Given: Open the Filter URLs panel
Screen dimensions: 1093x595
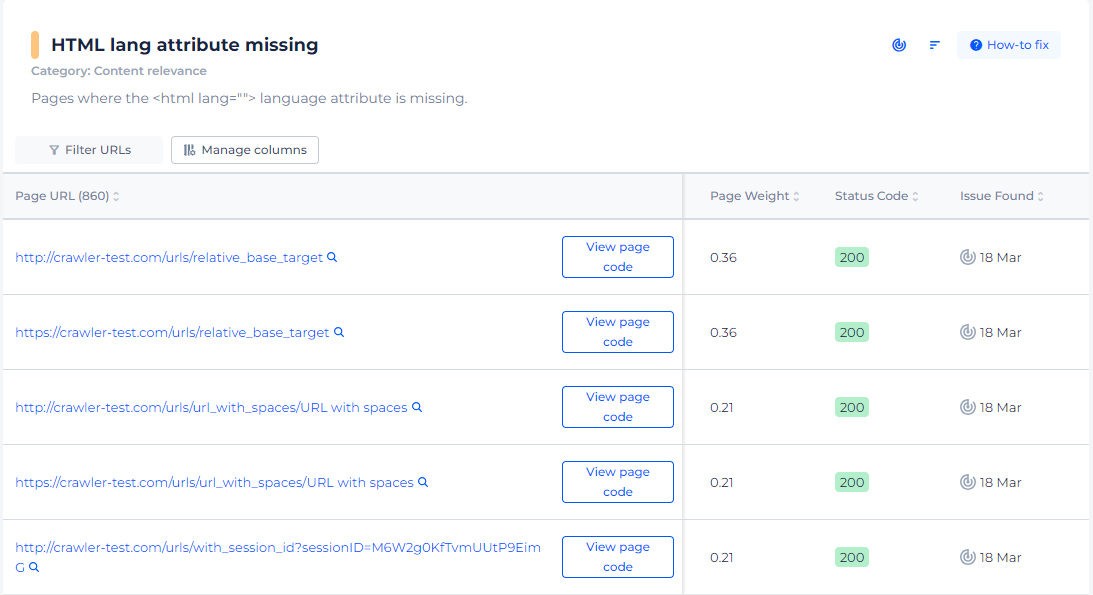Looking at the screenshot, I should point(89,150).
